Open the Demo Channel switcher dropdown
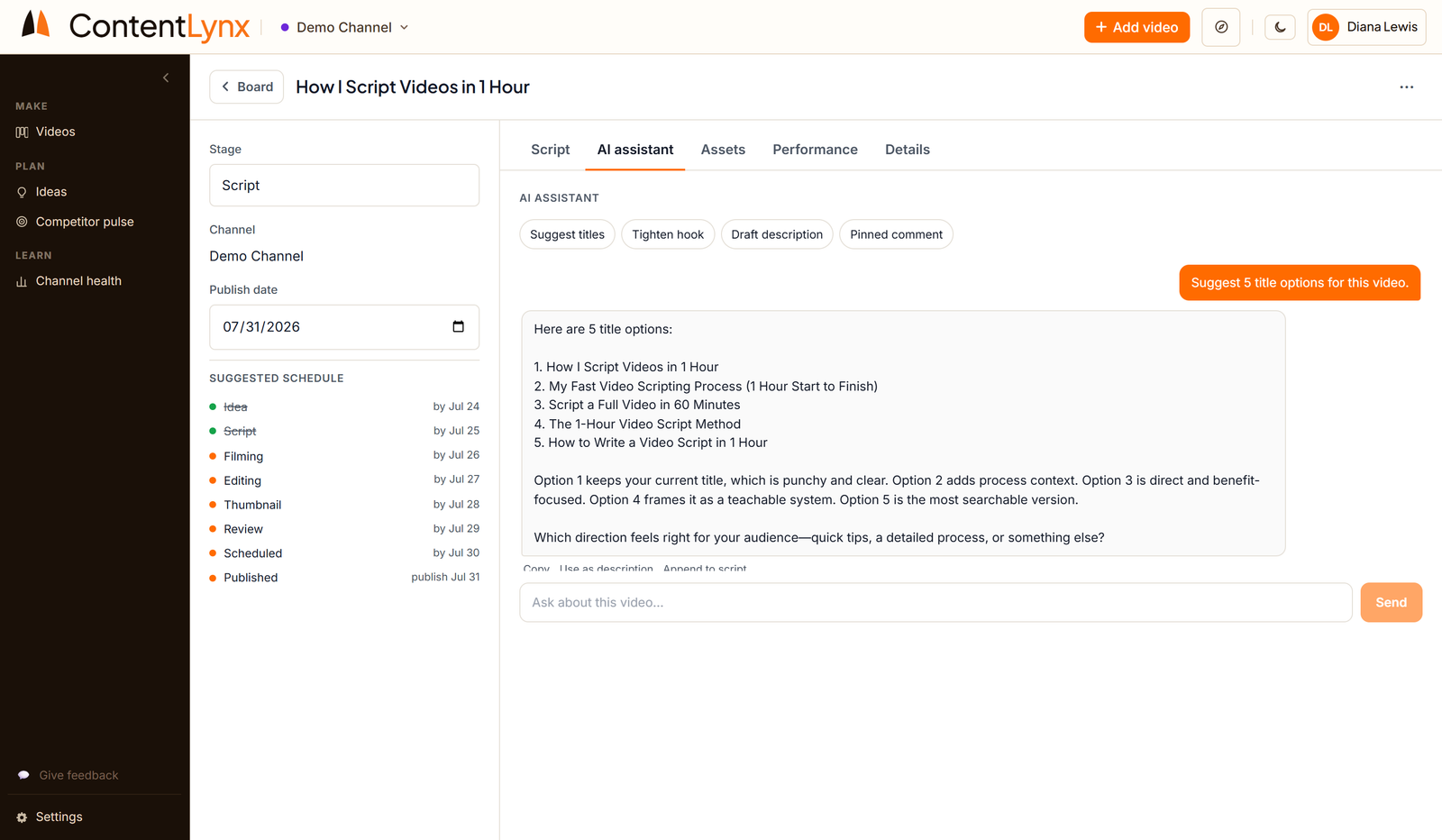This screenshot has width=1442, height=840. (344, 27)
